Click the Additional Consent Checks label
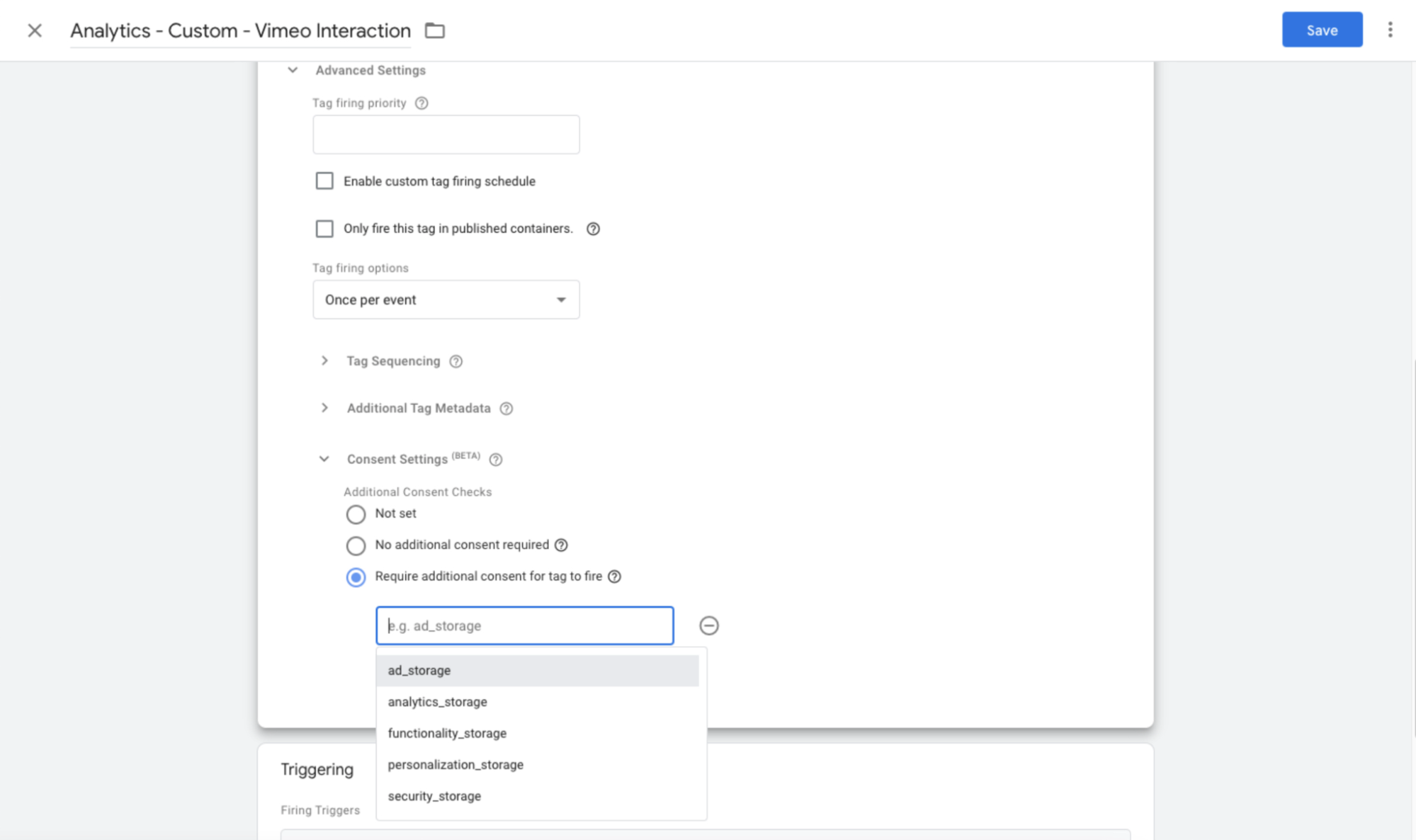This screenshot has width=1416, height=840. click(417, 492)
